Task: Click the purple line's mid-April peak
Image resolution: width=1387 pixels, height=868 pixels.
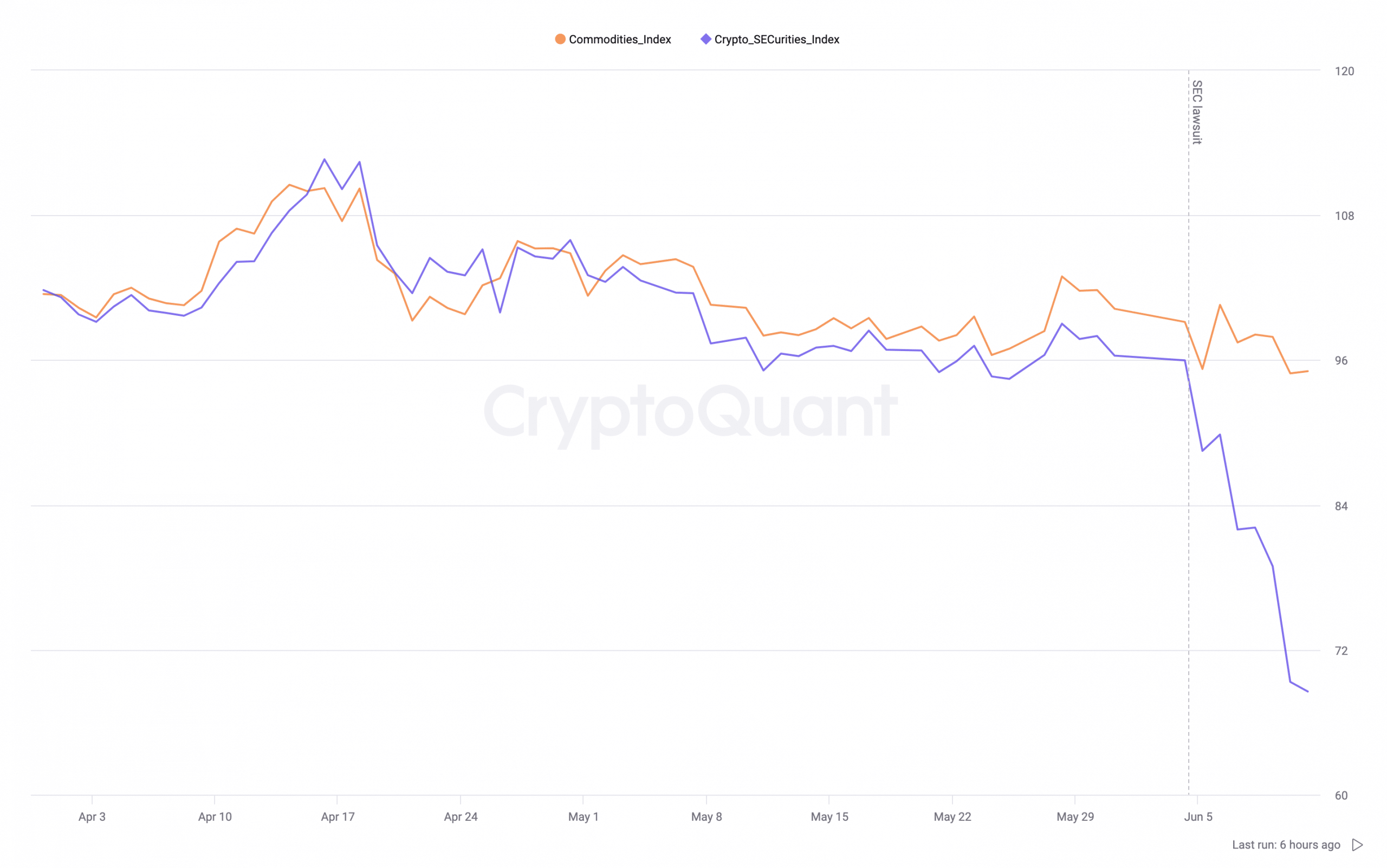Action: tap(325, 160)
